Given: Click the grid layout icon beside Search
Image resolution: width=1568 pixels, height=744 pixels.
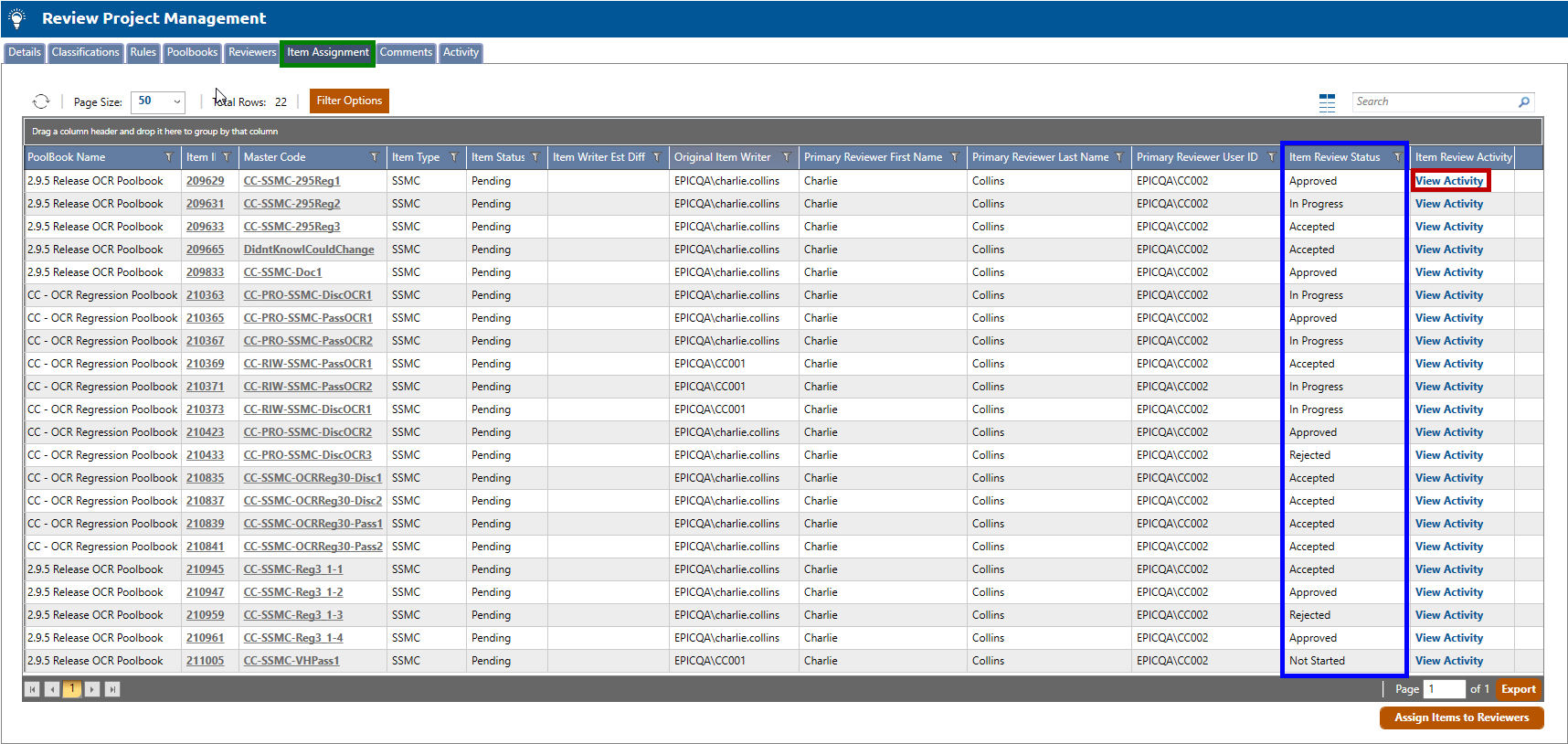Looking at the screenshot, I should tap(1327, 102).
